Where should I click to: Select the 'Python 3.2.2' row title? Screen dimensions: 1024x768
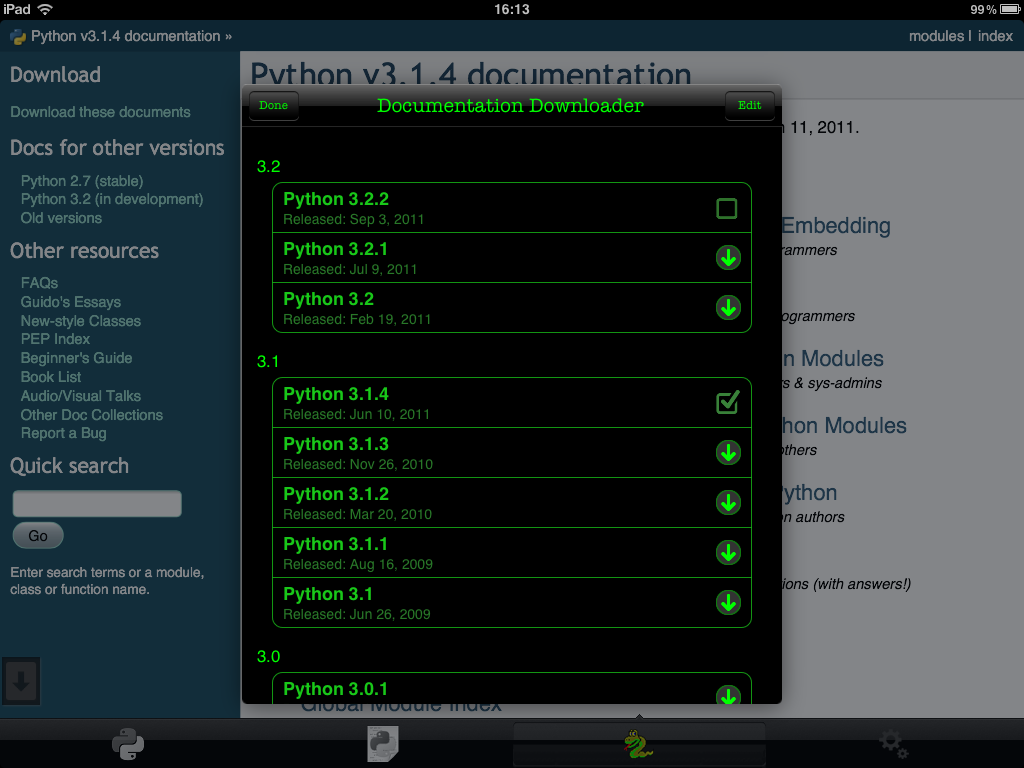[336, 199]
